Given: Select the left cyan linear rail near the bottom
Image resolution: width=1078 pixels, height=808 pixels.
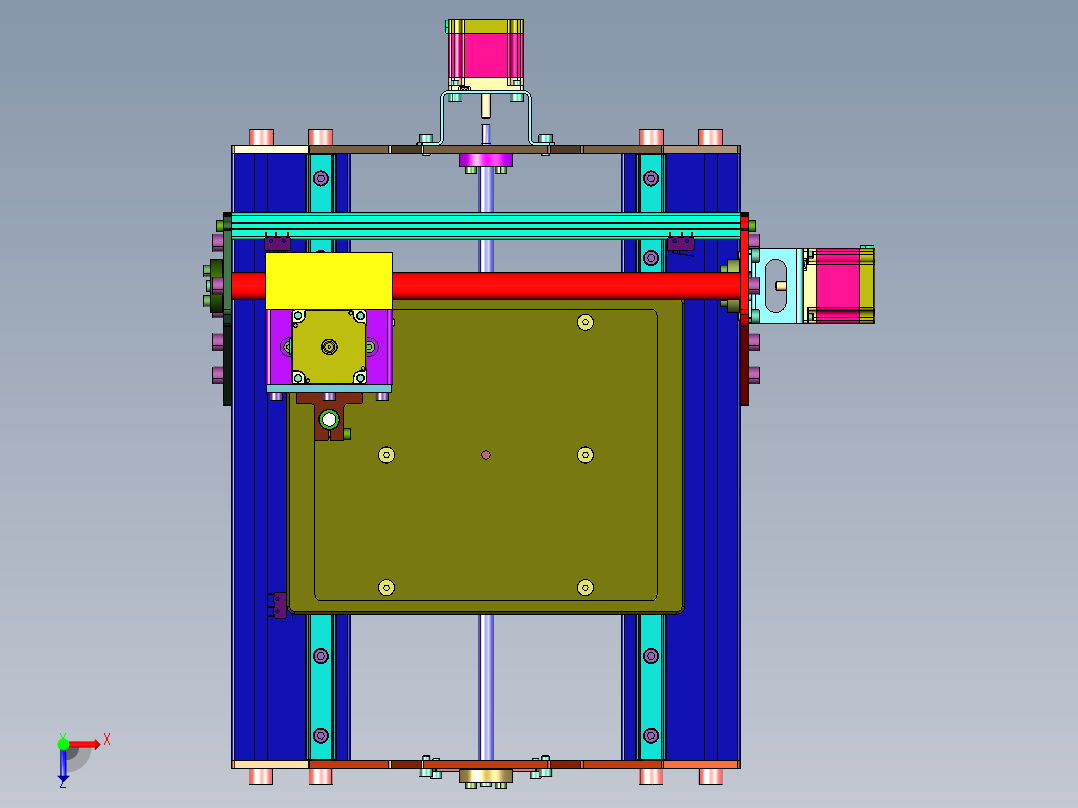Looking at the screenshot, I should [320, 686].
